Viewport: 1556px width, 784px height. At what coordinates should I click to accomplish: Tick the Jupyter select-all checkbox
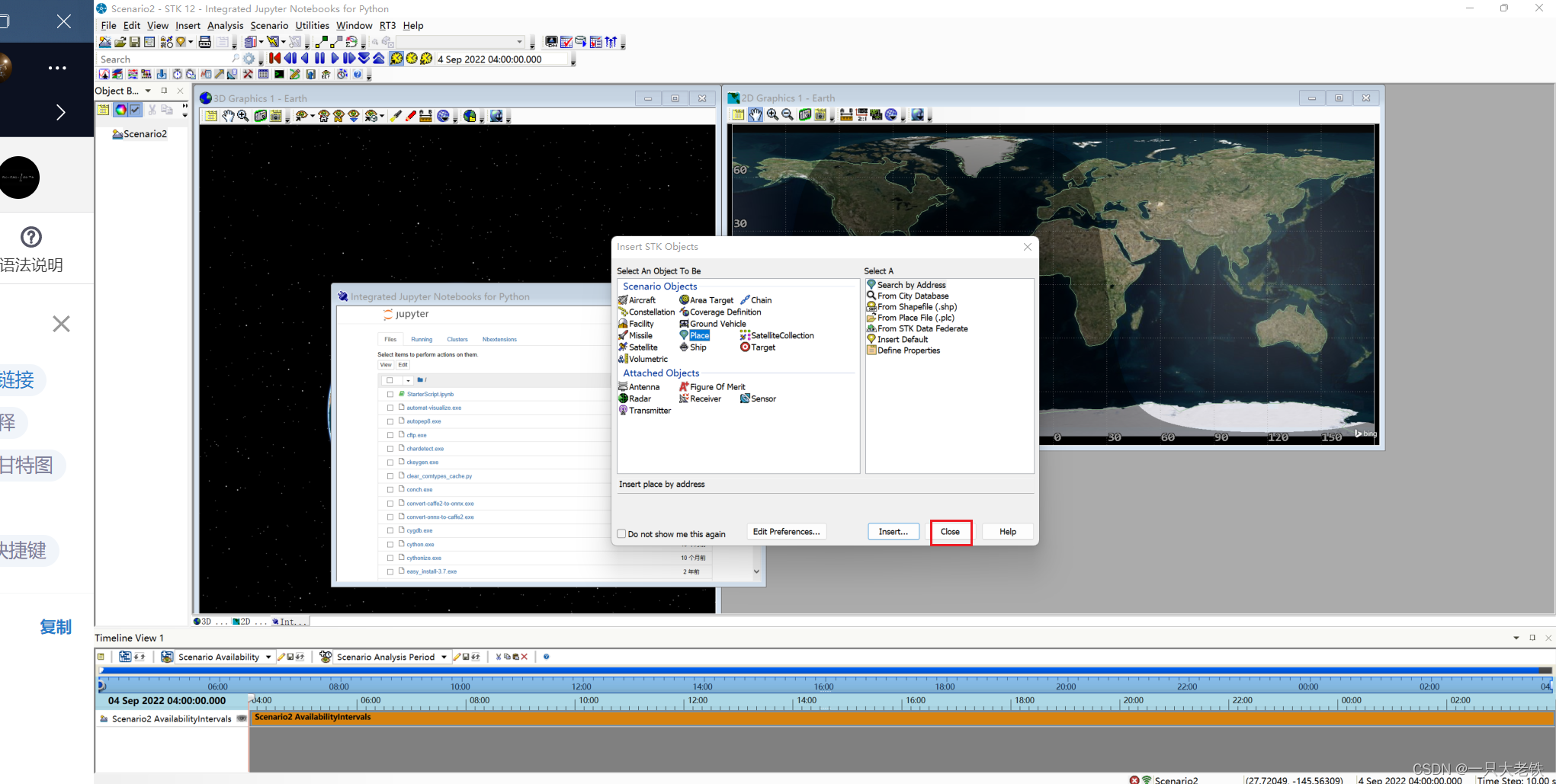(x=390, y=380)
